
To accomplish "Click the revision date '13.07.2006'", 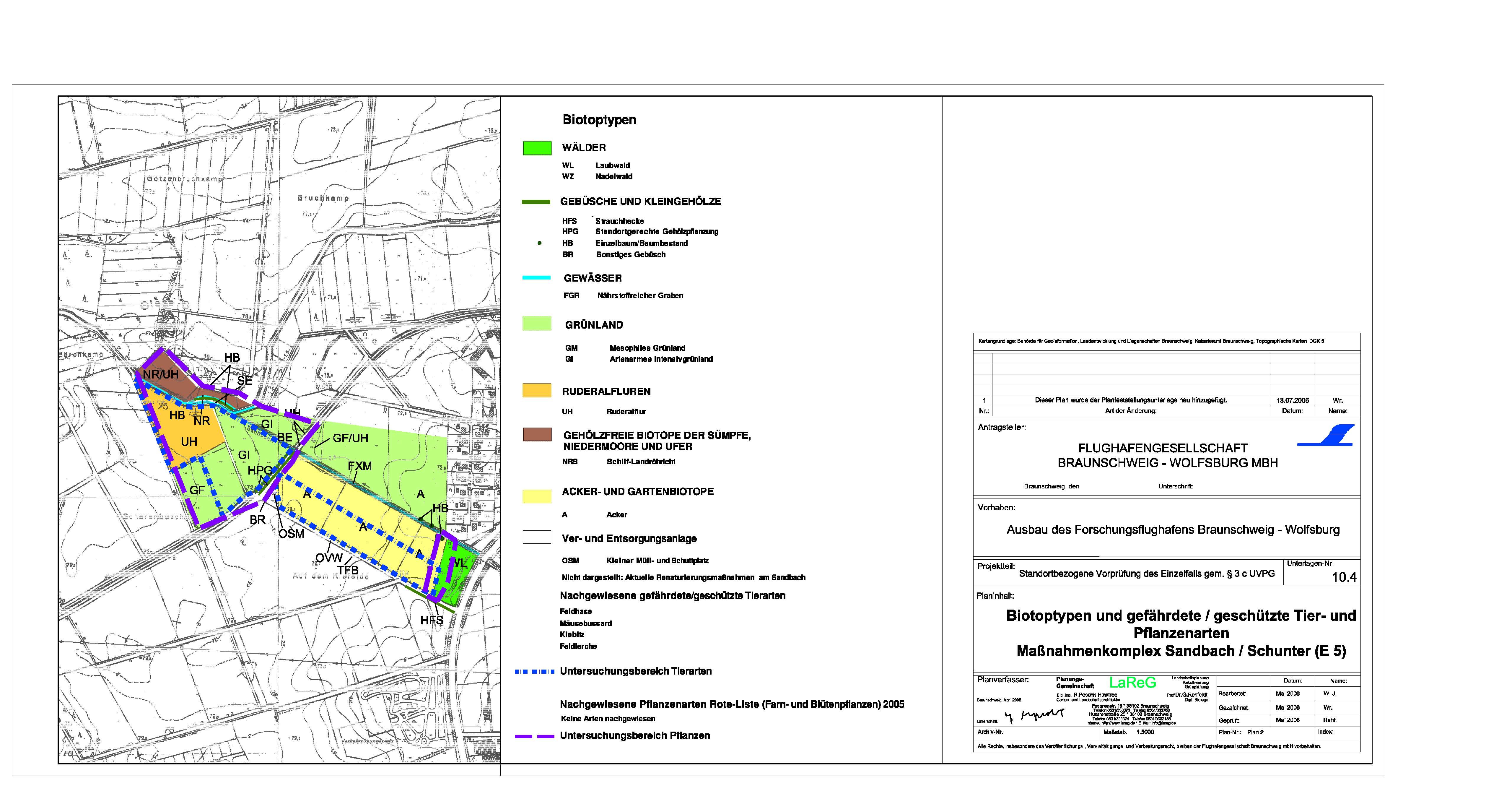I will 1293,400.
